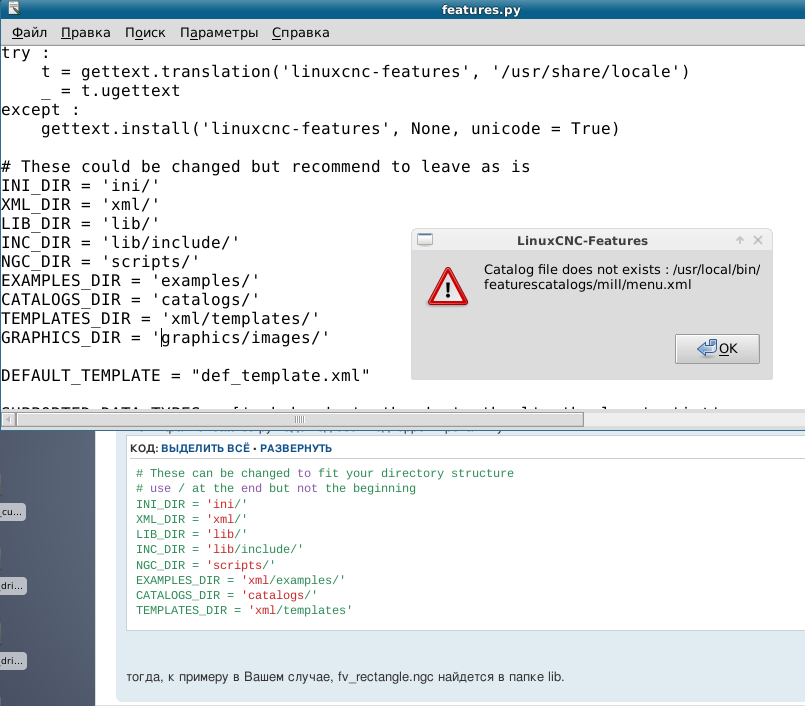Viewport: 805px width, 706px height.
Task: Click the line INI_DIR = 'ini/' in editor
Action: 80,186
